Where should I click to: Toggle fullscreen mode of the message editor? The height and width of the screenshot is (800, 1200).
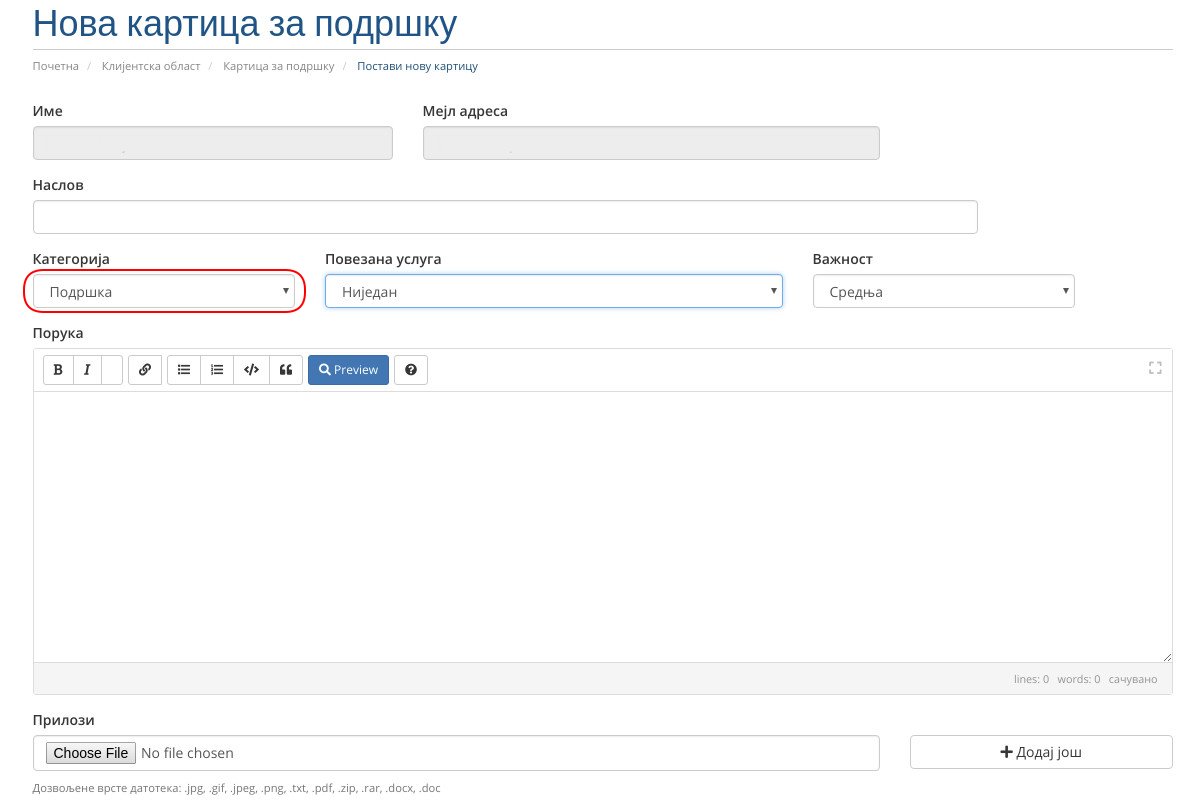pyautogui.click(x=1155, y=368)
